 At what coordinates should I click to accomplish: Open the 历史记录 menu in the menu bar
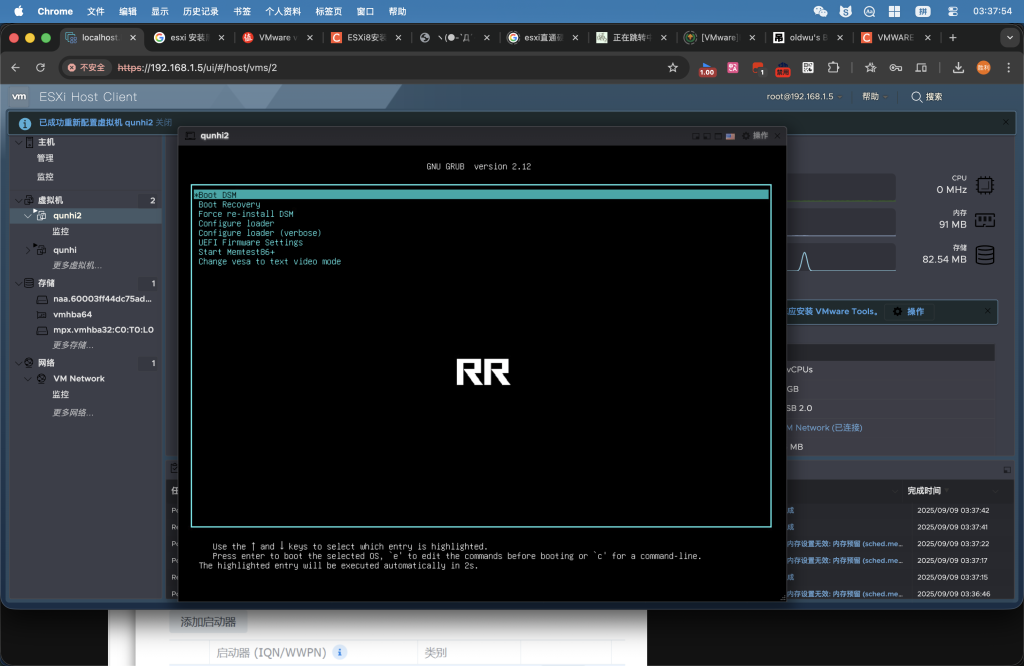point(201,11)
